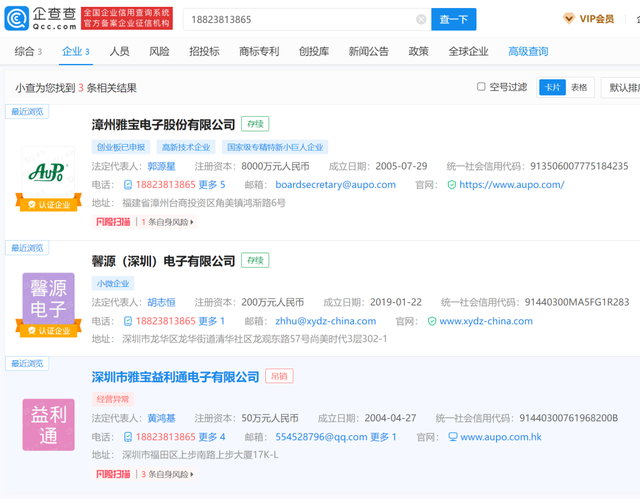Open 深圳市雅宝益利通电子有限公司 company page

tap(175, 377)
